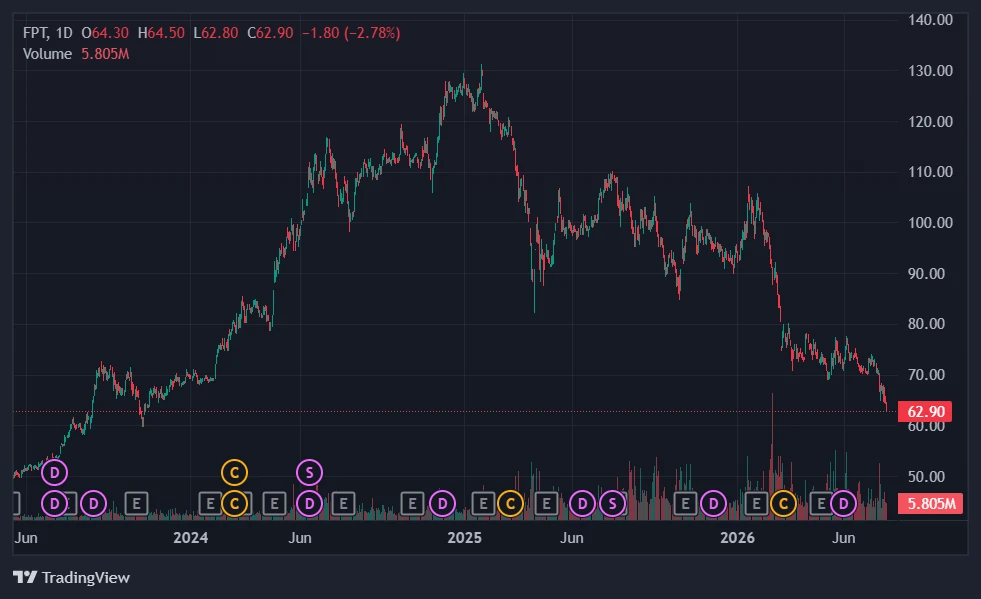This screenshot has height=599, width=981.
Task: Click the upper-row D dividend marker
Action: 54,473
